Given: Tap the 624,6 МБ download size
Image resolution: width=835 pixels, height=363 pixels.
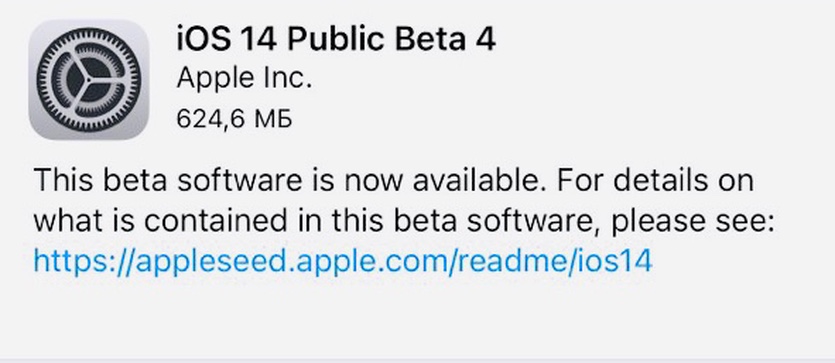Looking at the screenshot, I should click(234, 119).
